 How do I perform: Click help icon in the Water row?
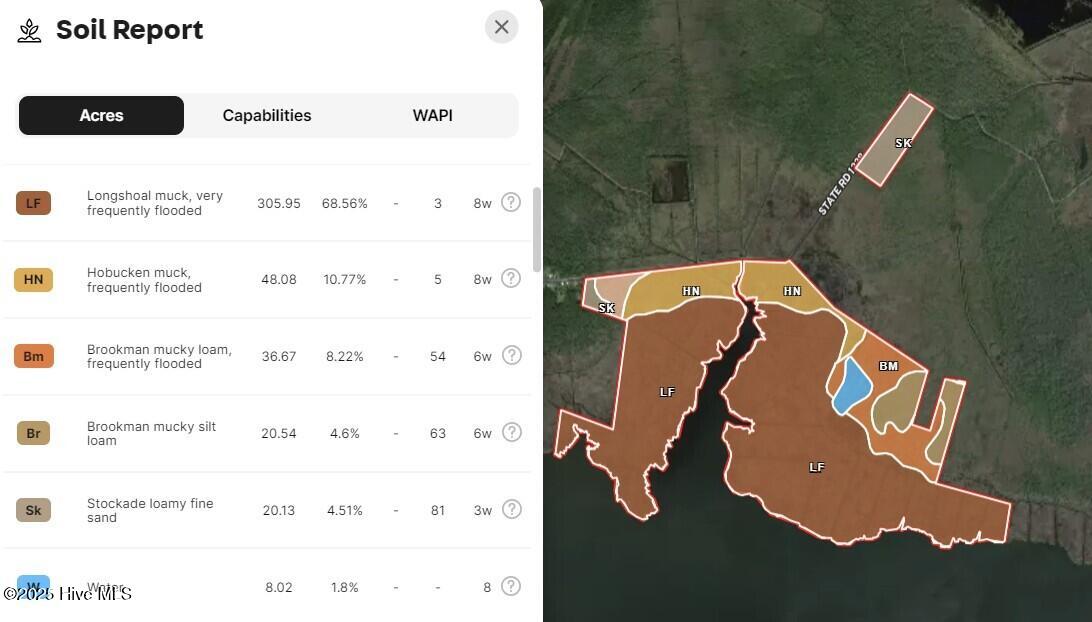point(511,586)
